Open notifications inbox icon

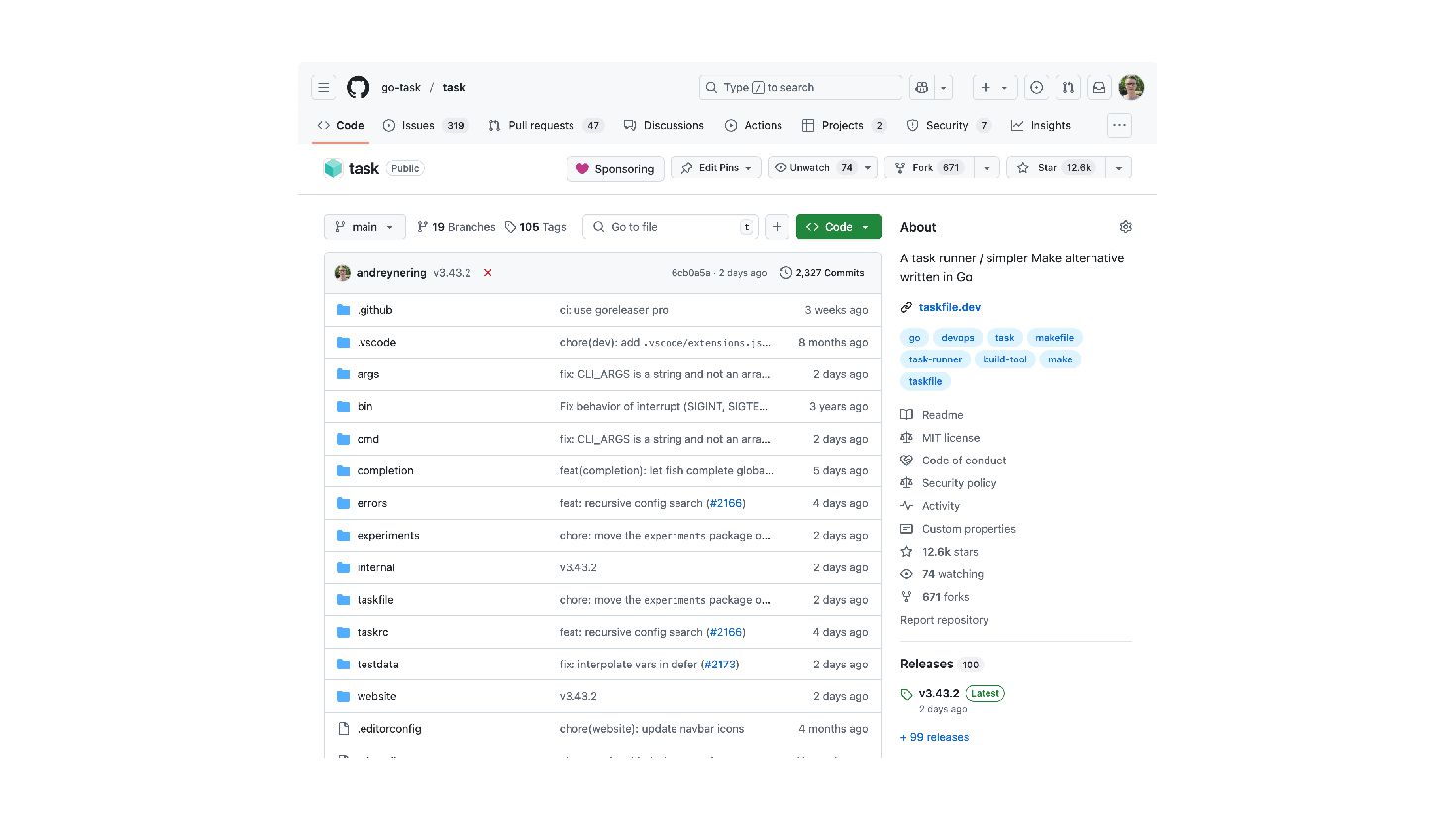1099,87
